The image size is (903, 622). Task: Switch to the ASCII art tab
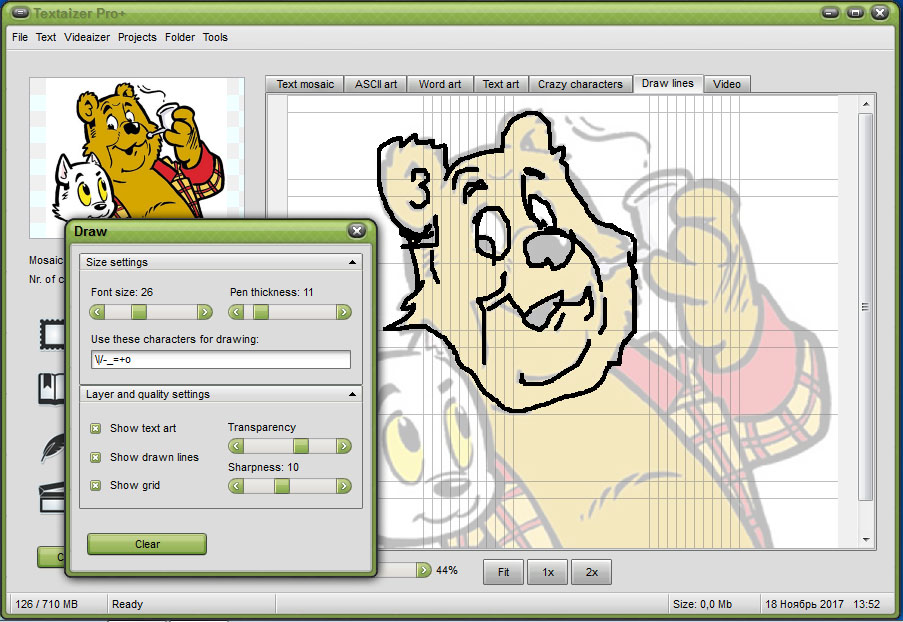point(375,84)
